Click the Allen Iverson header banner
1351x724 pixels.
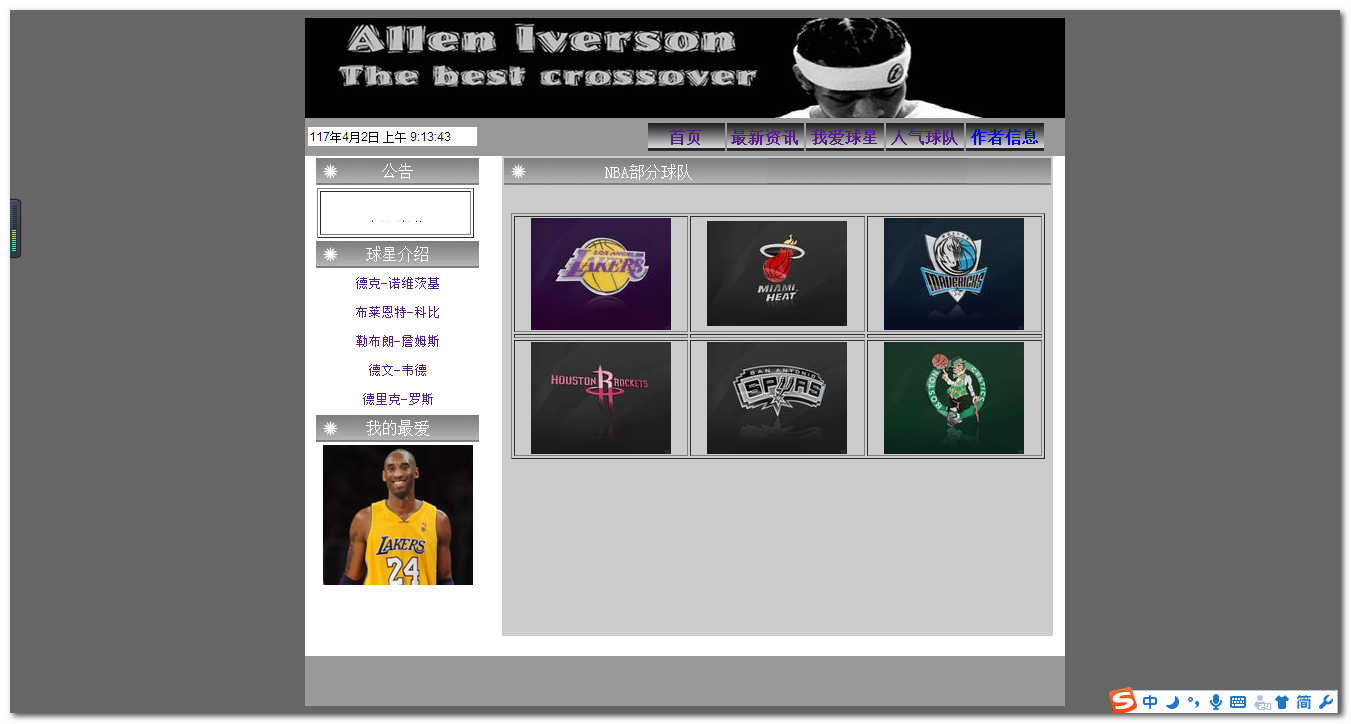click(685, 68)
